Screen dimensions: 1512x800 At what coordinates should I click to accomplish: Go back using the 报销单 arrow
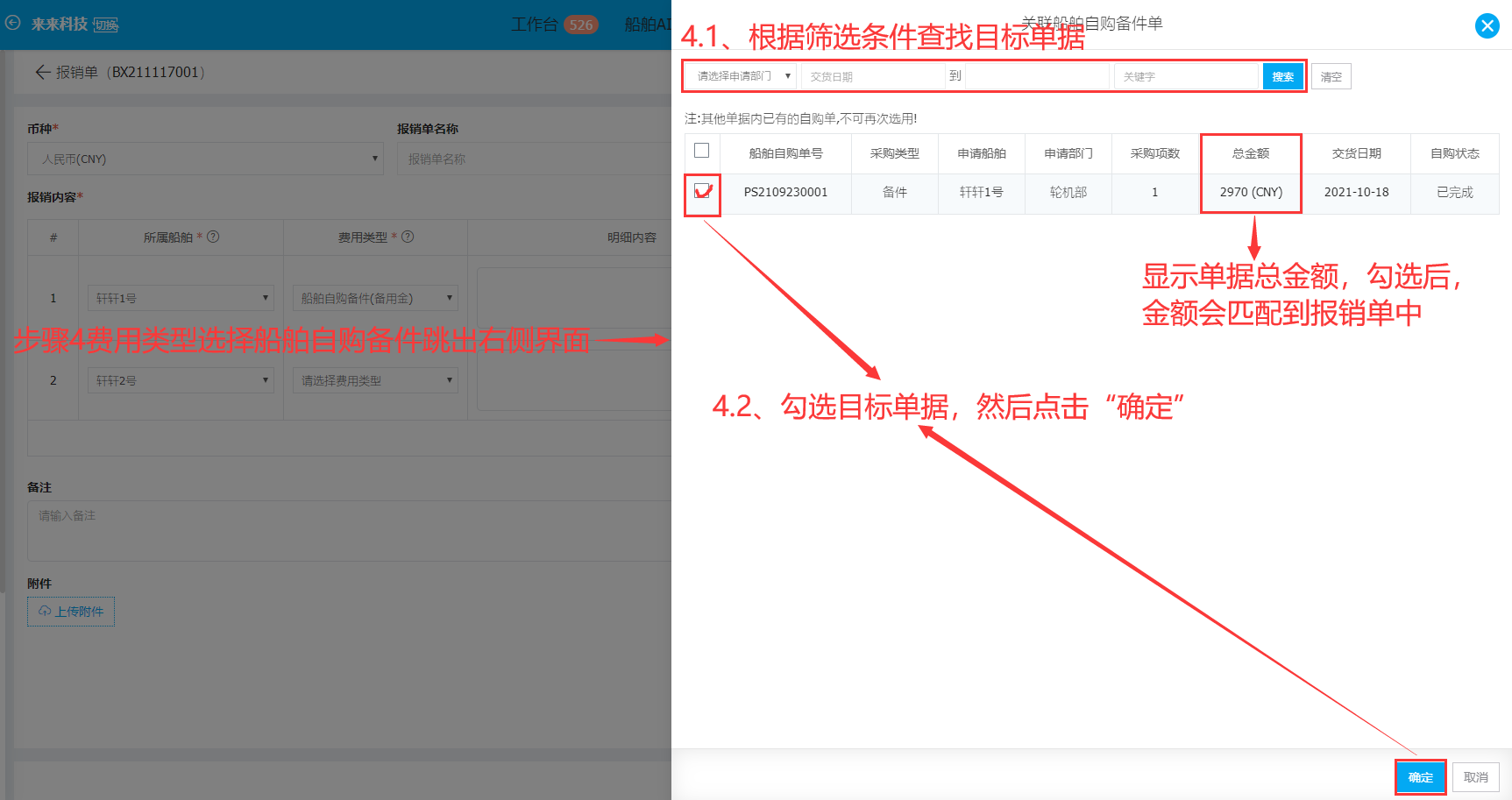[x=42, y=72]
